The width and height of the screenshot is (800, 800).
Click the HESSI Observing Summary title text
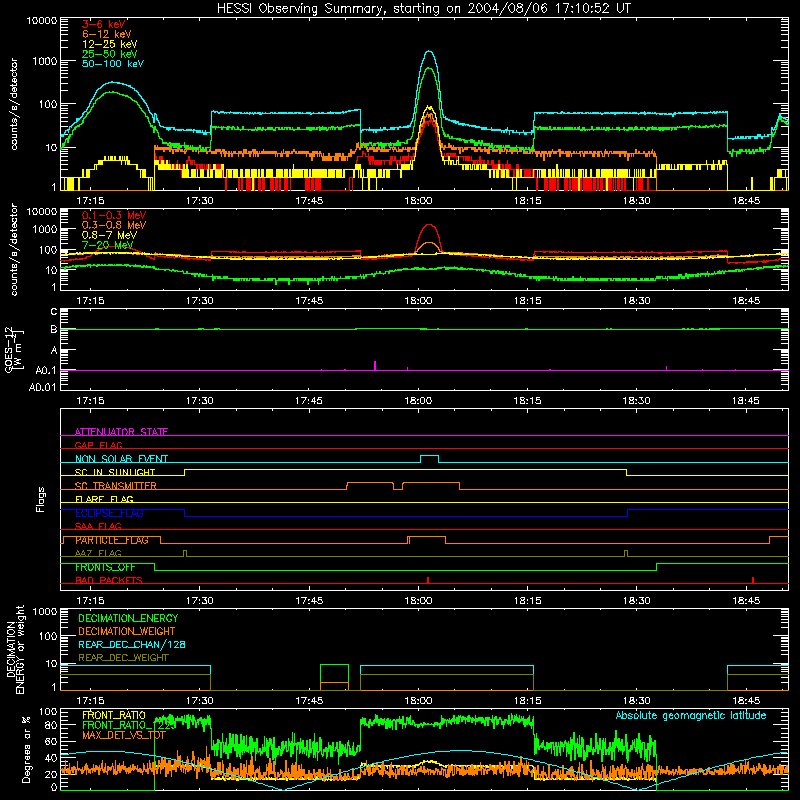[424, 8]
